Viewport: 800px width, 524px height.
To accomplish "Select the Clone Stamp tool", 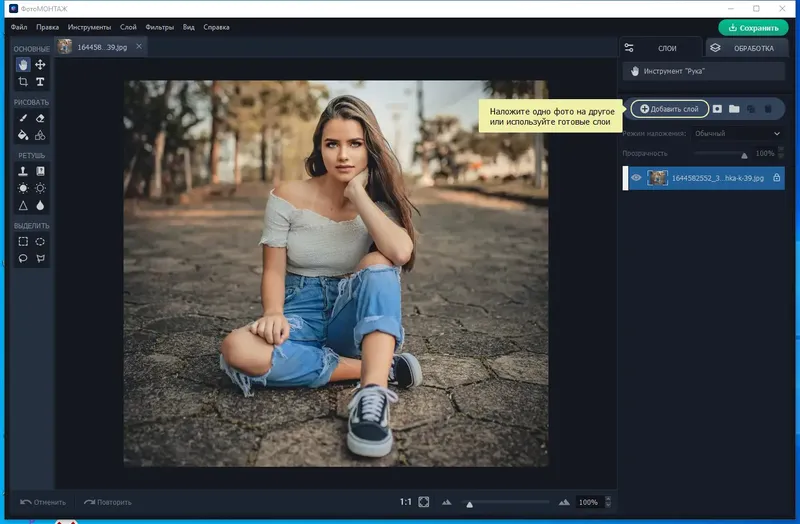I will coord(23,171).
